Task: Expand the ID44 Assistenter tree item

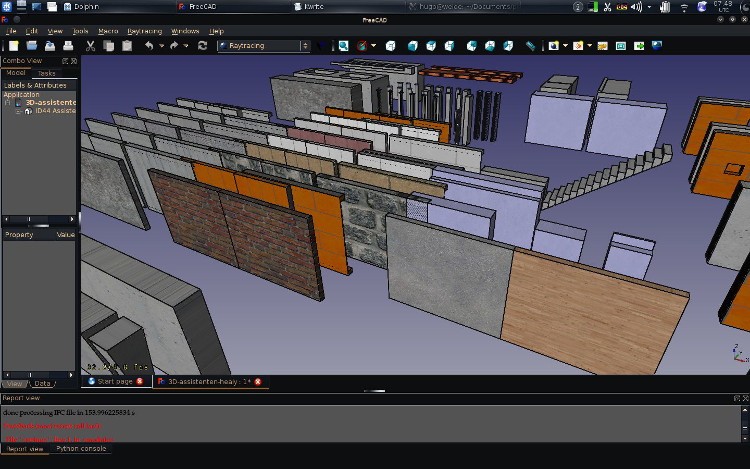Action: tap(17, 111)
